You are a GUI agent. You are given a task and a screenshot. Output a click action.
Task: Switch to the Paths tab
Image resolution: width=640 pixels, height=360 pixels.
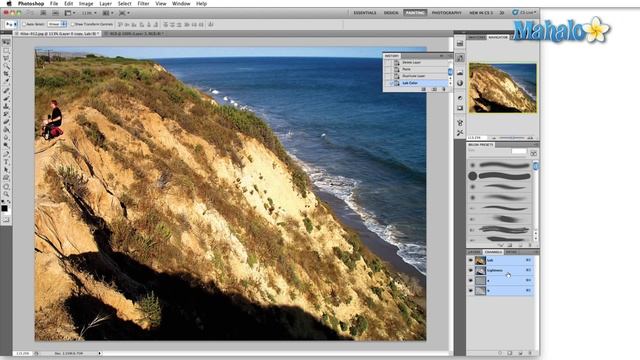[511, 252]
